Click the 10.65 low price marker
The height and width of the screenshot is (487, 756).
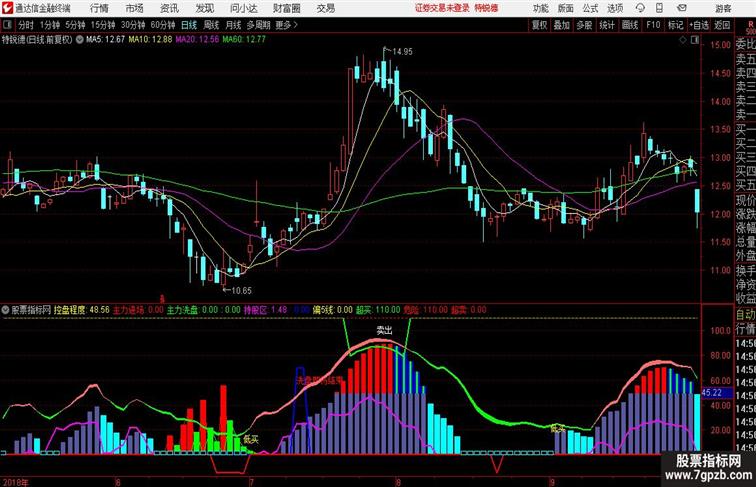tap(241, 291)
